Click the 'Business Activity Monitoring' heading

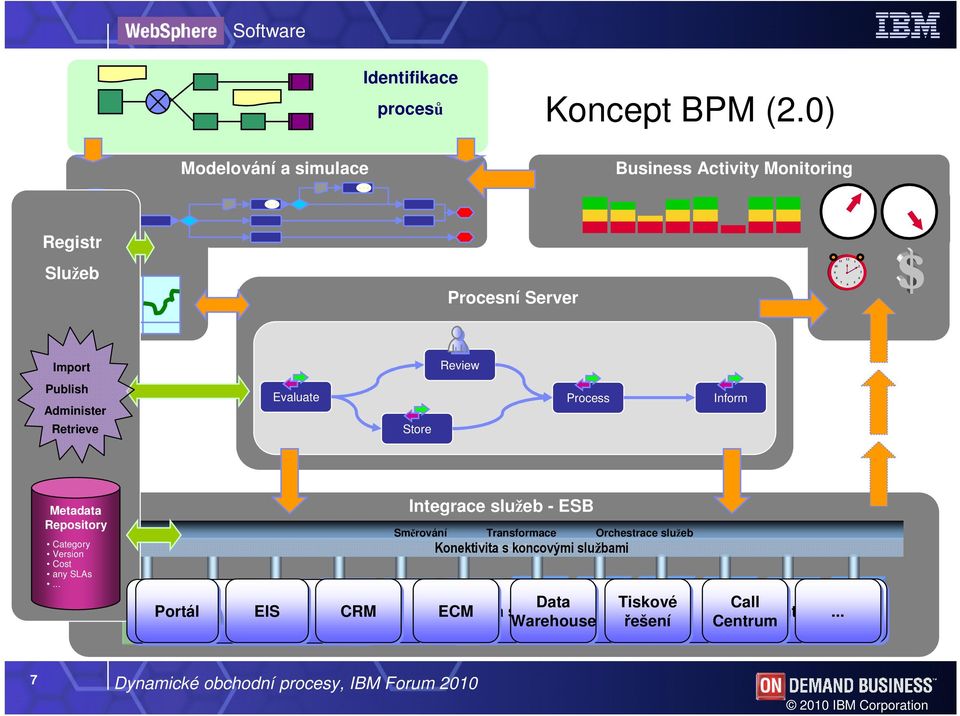[x=733, y=168]
